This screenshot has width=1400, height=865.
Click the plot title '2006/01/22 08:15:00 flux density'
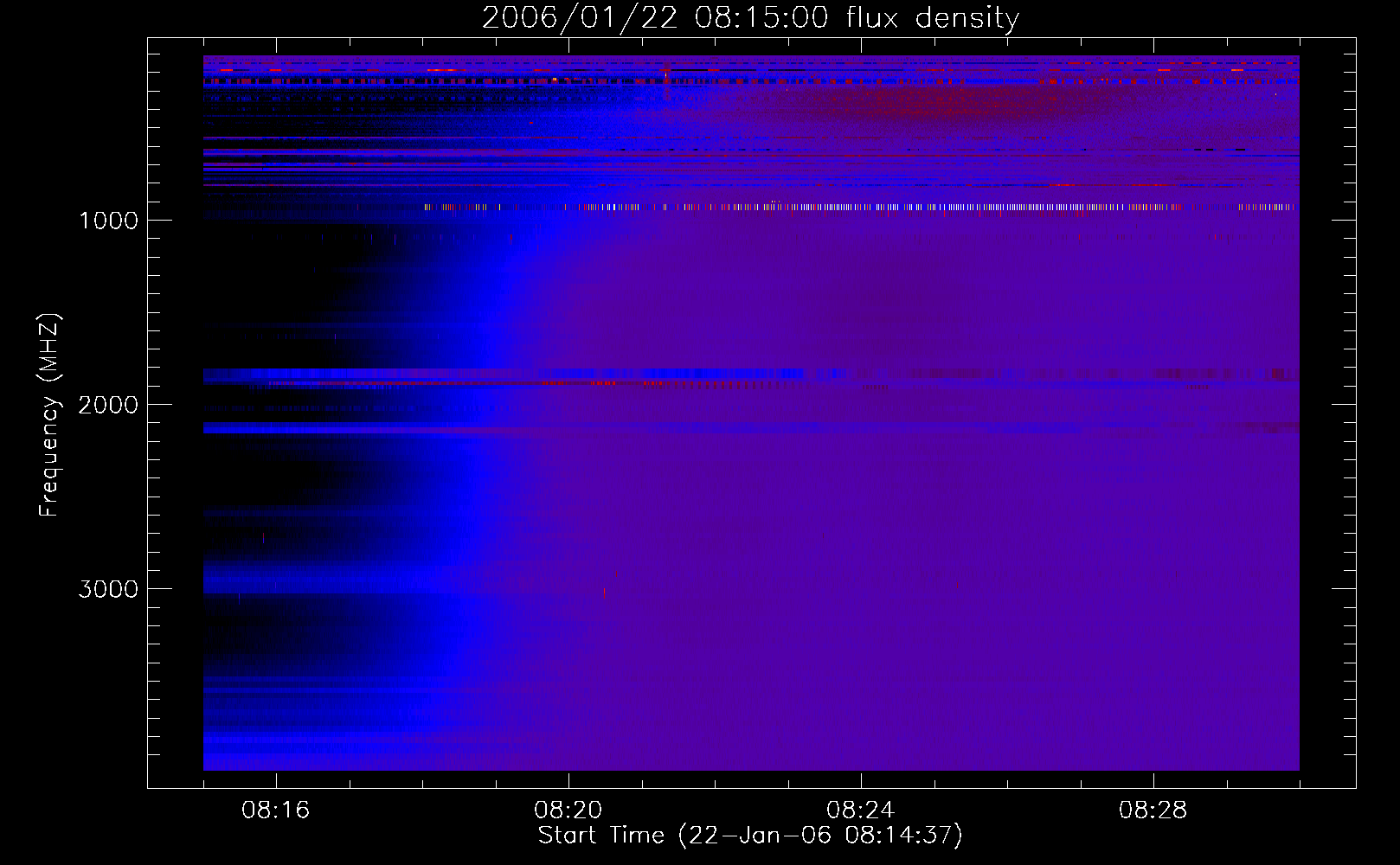750,18
